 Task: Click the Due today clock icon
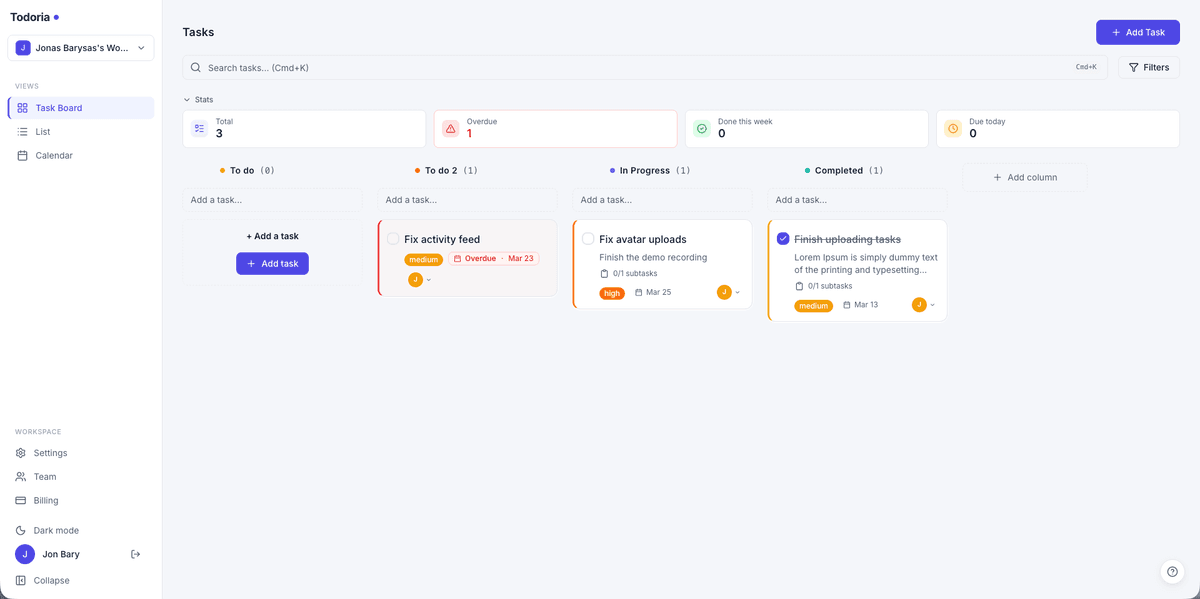pyautogui.click(x=953, y=129)
